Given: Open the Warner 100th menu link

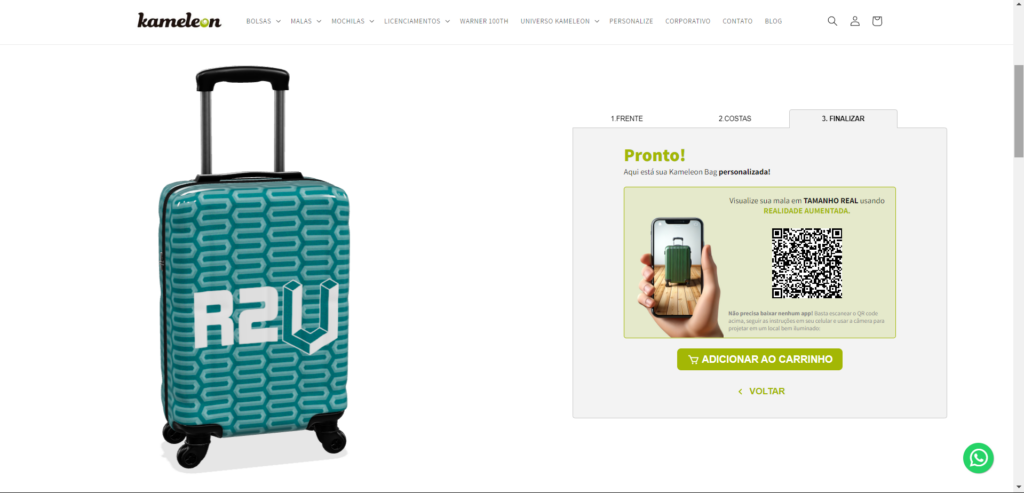Looking at the screenshot, I should [484, 21].
